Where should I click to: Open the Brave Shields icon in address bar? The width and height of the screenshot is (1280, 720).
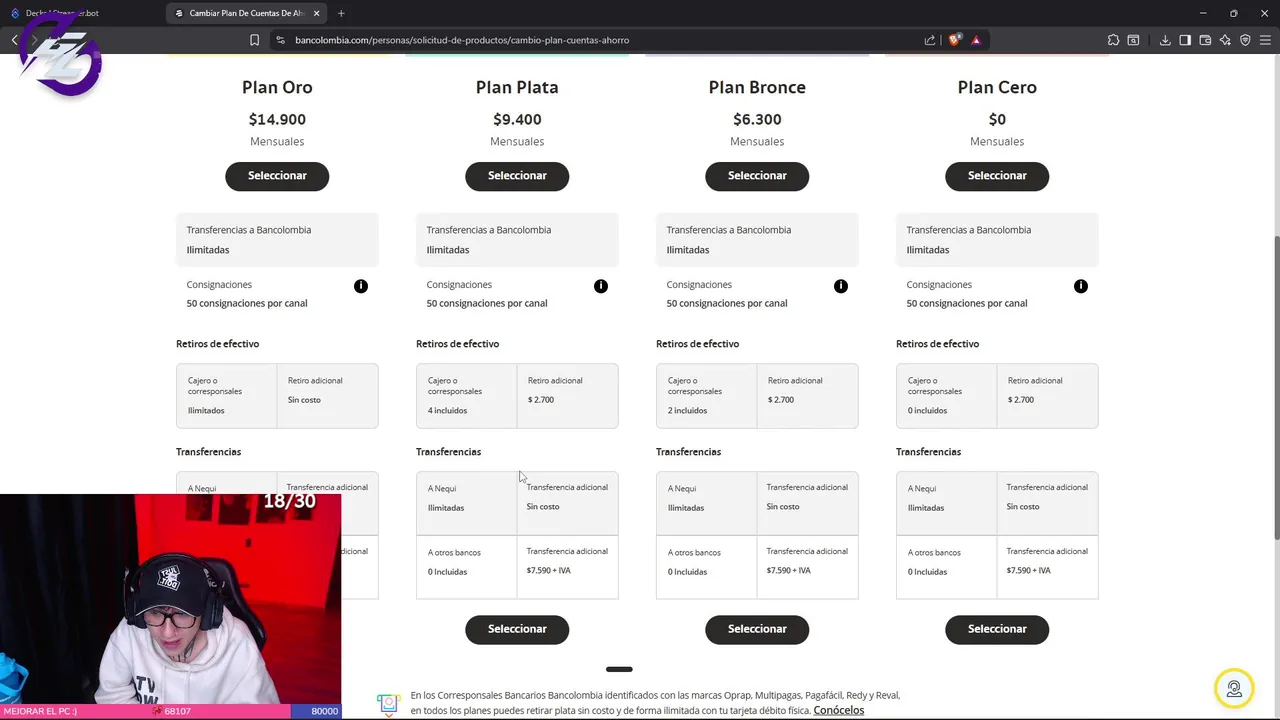(x=954, y=40)
